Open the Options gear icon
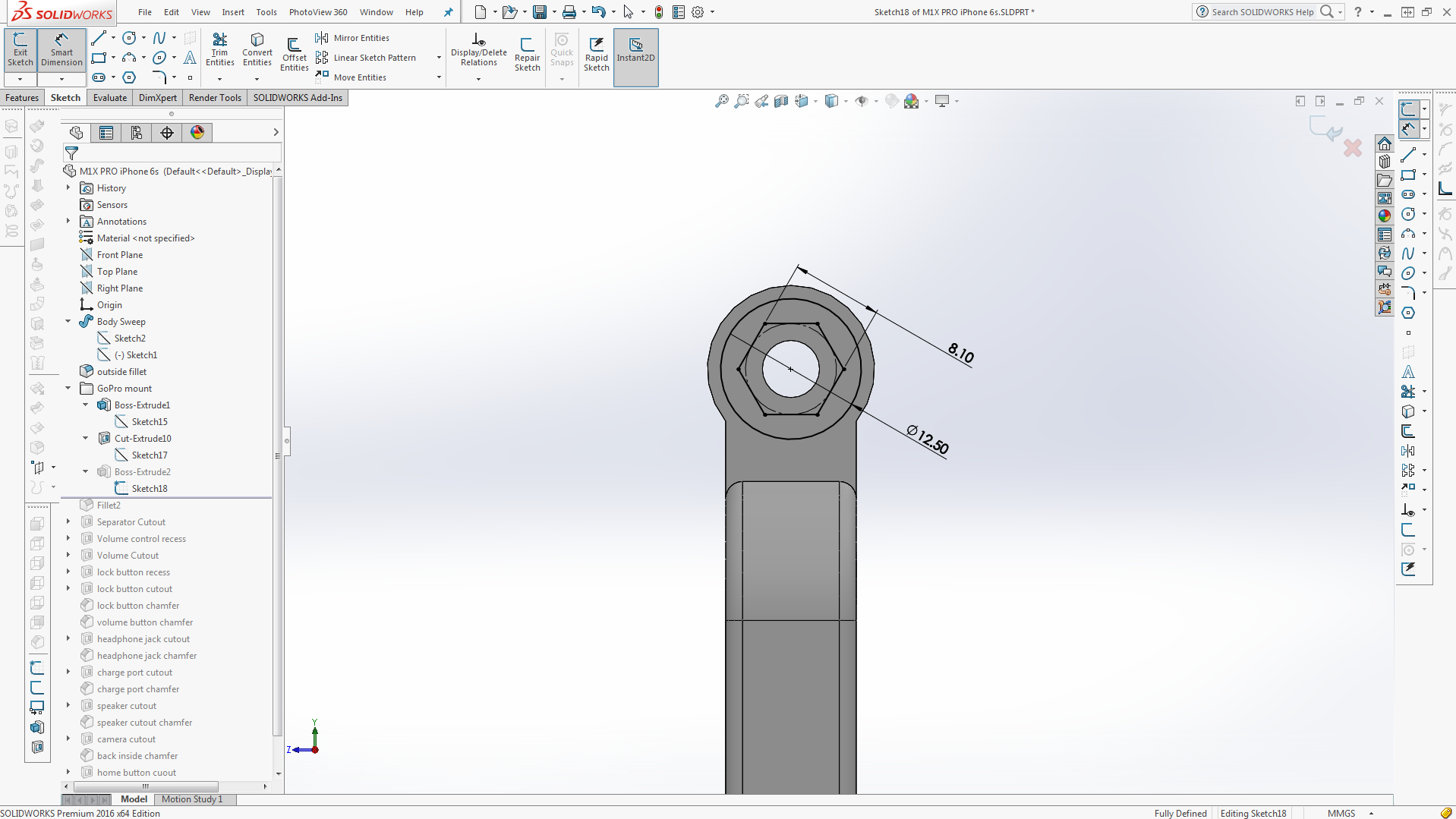Image resolution: width=1456 pixels, height=819 pixels. coord(698,12)
